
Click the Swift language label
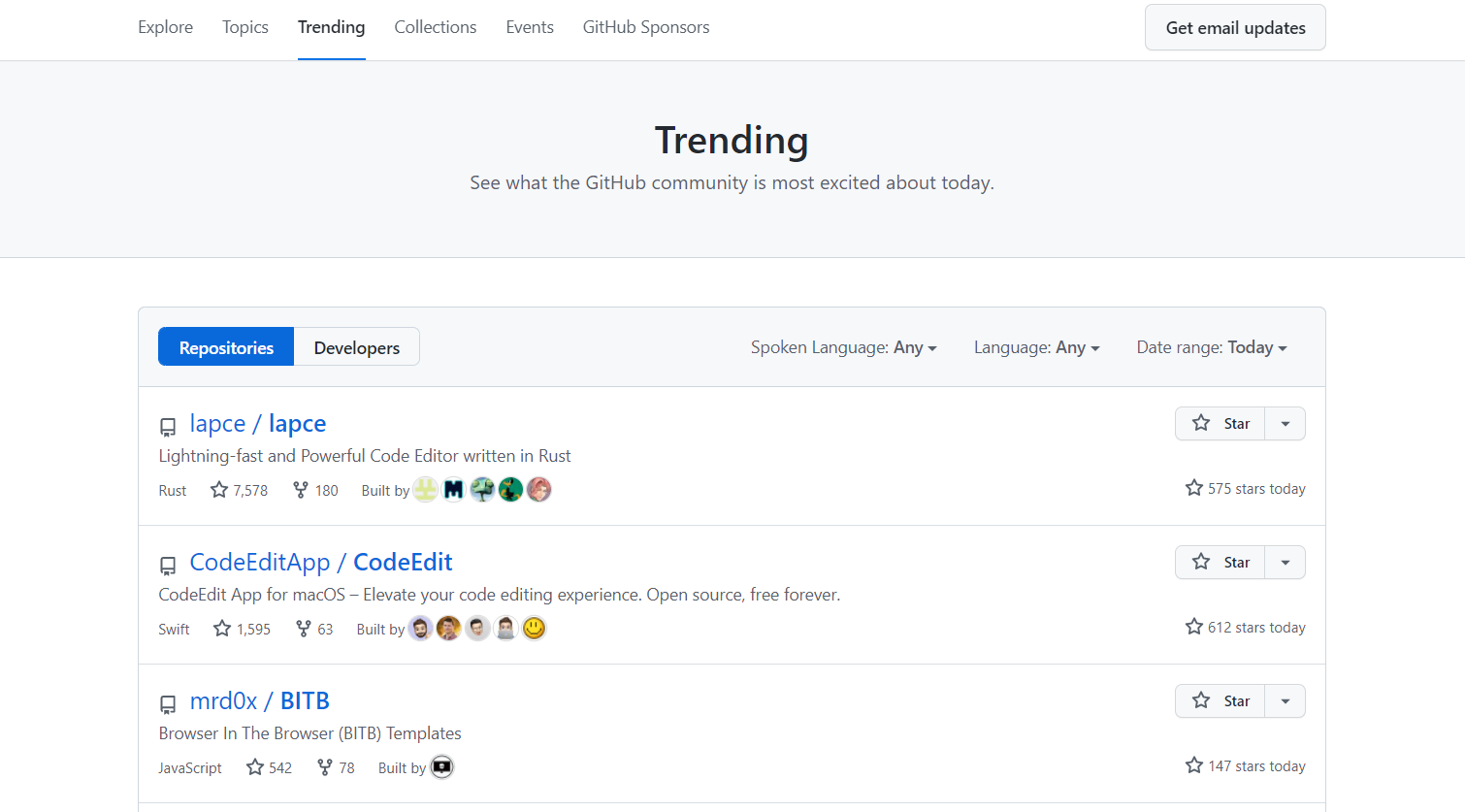click(x=174, y=629)
